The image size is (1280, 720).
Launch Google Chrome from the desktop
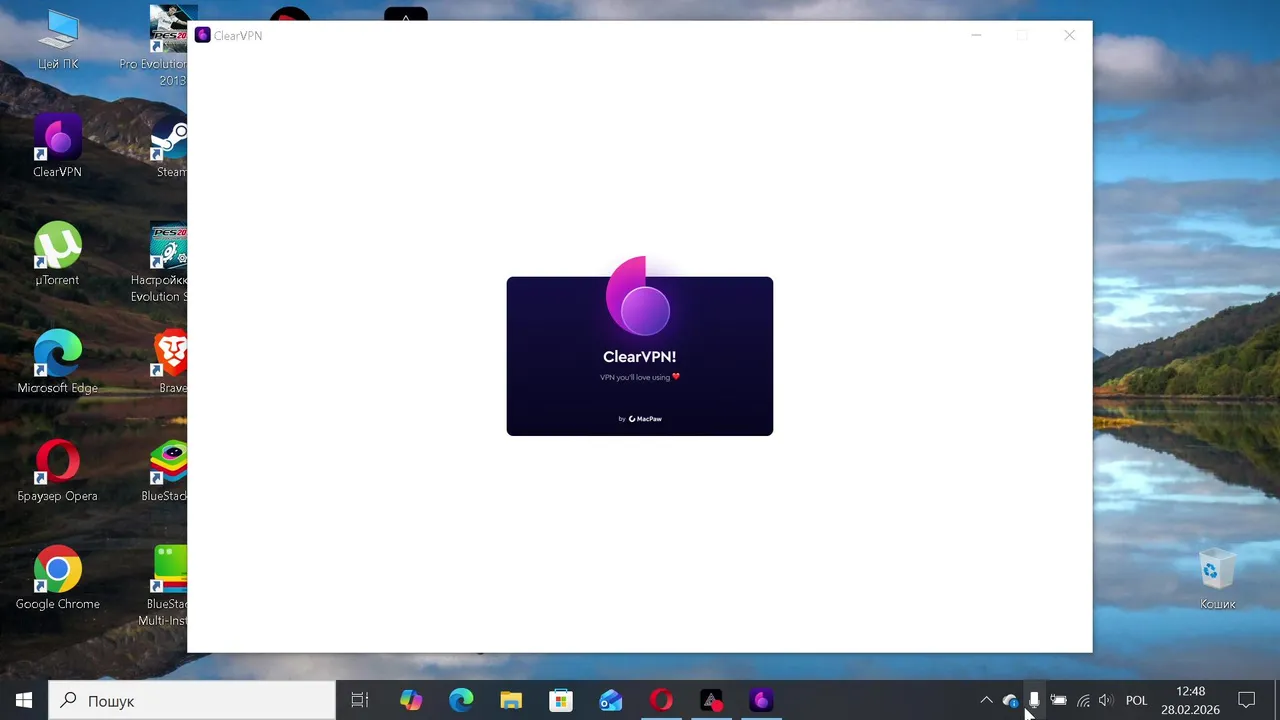57,578
